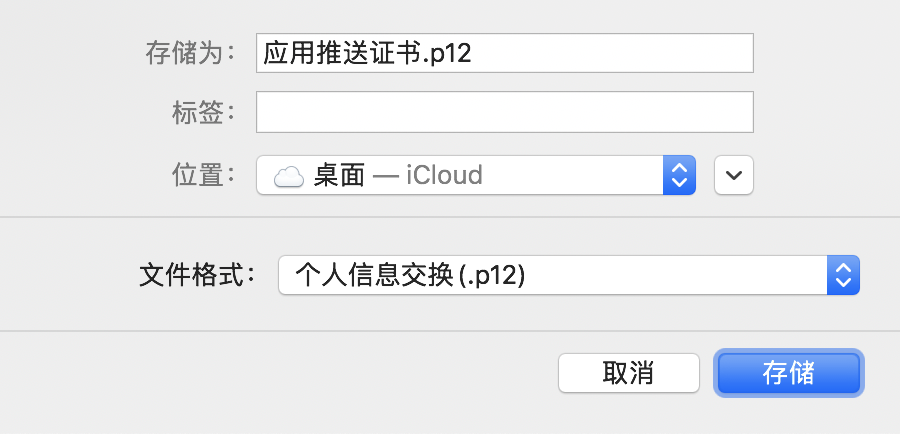Click inside the 存储为 filename field
Screen dimensions: 900x434
click(505, 53)
